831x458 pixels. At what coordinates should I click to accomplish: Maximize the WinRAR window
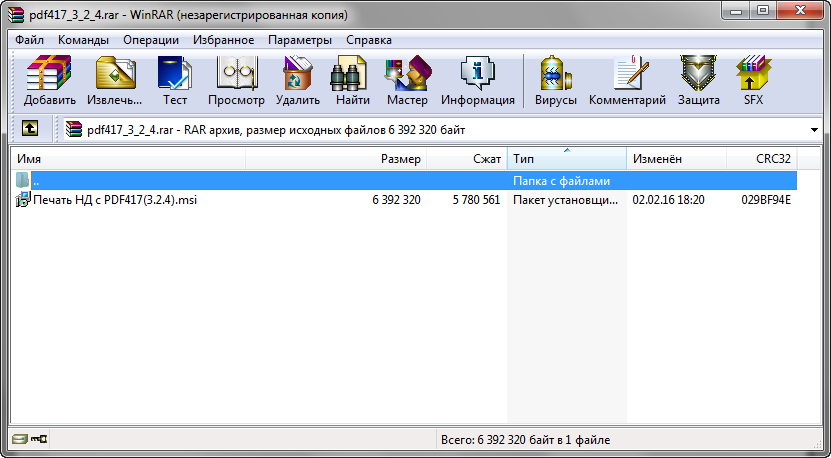pyautogui.click(x=763, y=11)
